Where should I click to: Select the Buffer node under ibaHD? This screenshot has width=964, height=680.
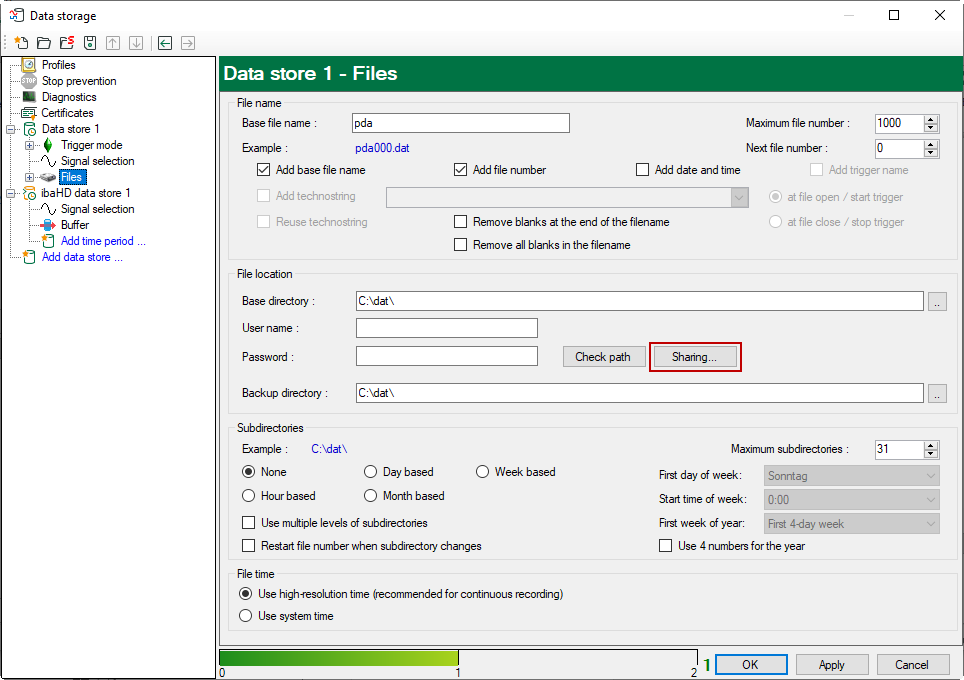pyautogui.click(x=75, y=225)
